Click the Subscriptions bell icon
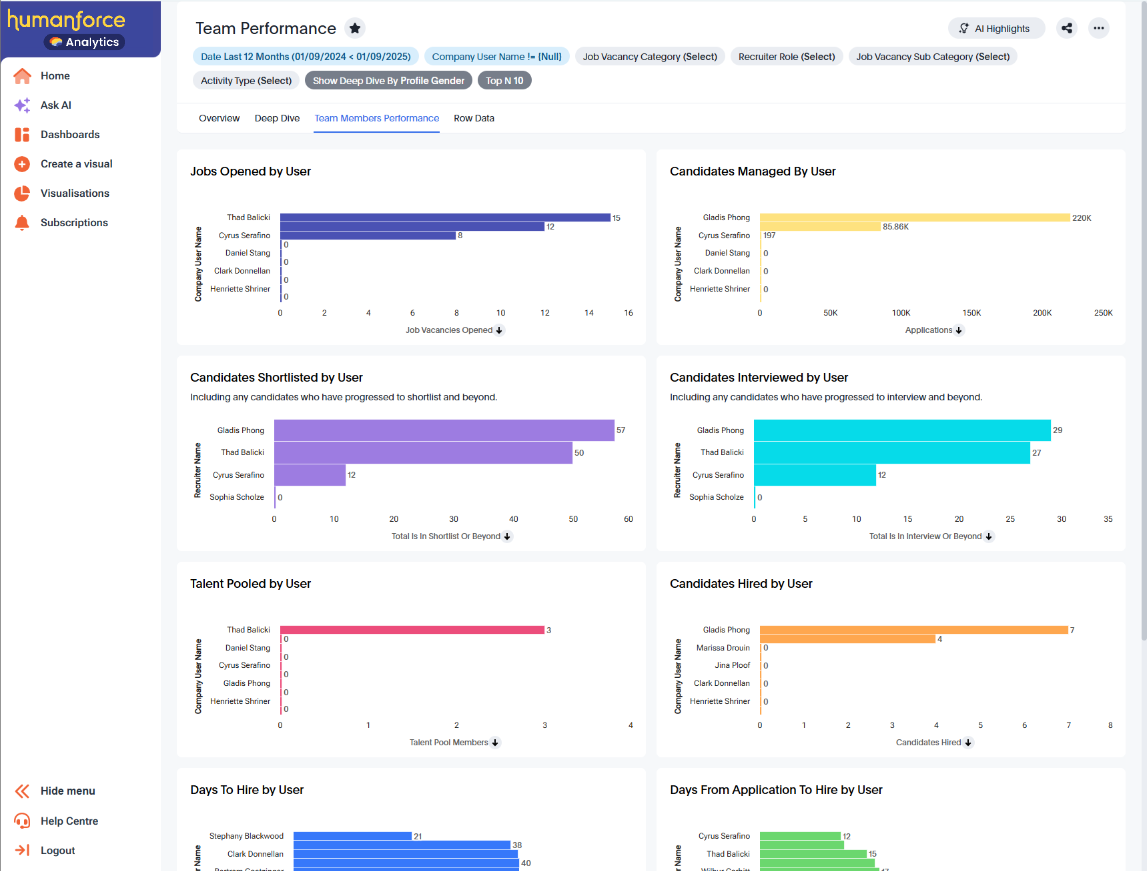 [22, 223]
